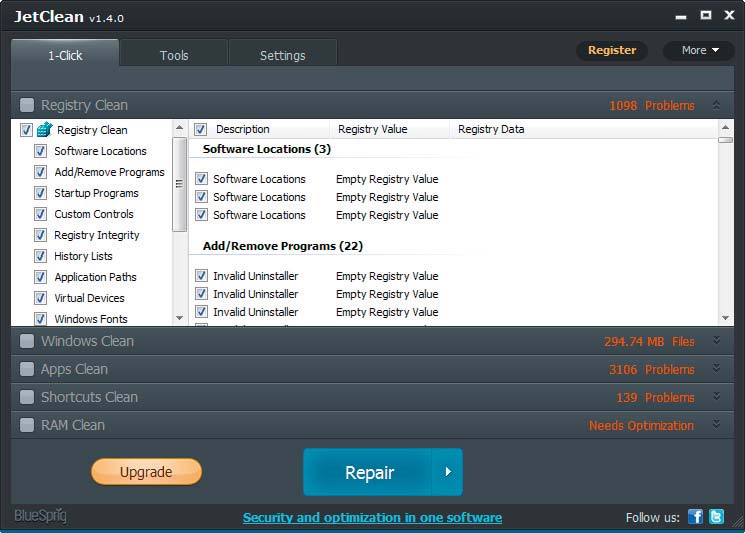Uncheck Custom Controls in the tree
745x533 pixels.
click(40, 214)
